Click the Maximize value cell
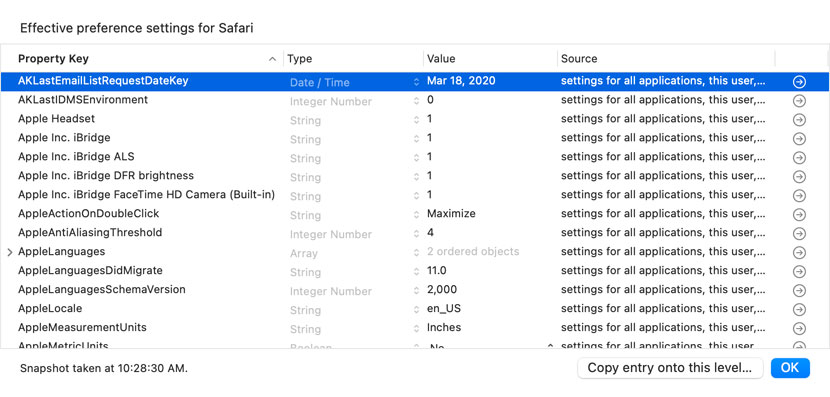The height and width of the screenshot is (397, 830). 451,213
